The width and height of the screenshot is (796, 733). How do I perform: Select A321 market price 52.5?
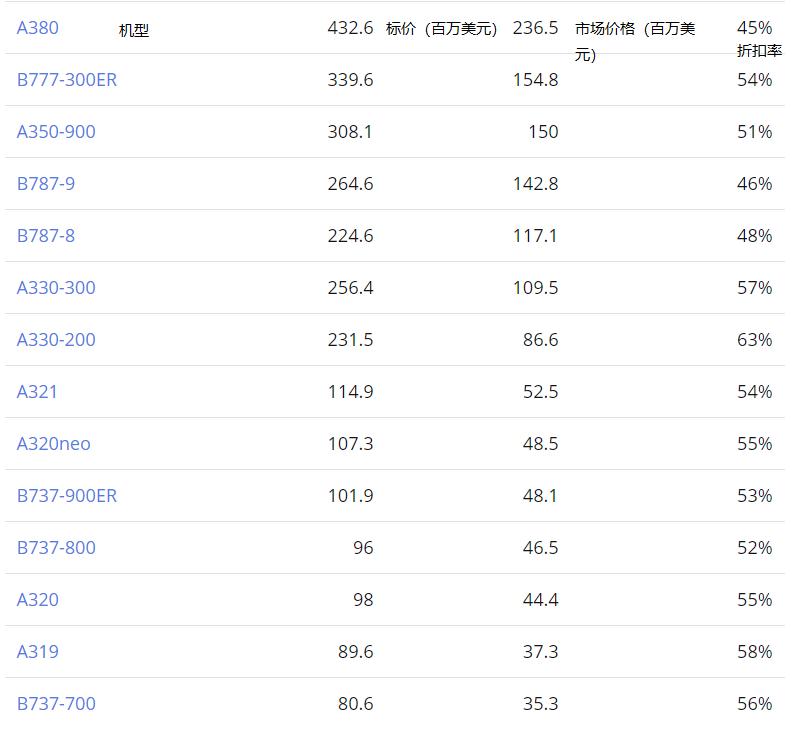coord(541,392)
